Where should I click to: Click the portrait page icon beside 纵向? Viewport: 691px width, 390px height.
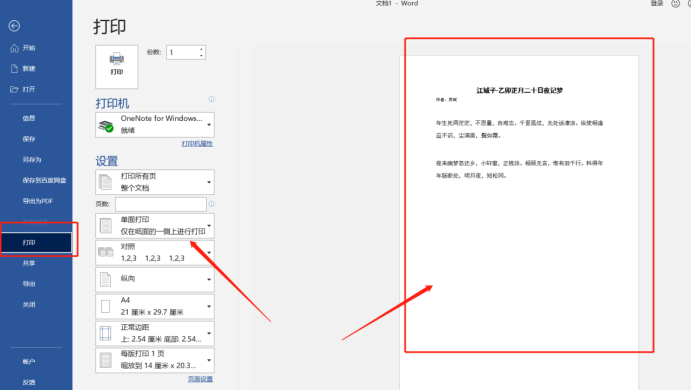click(x=105, y=279)
